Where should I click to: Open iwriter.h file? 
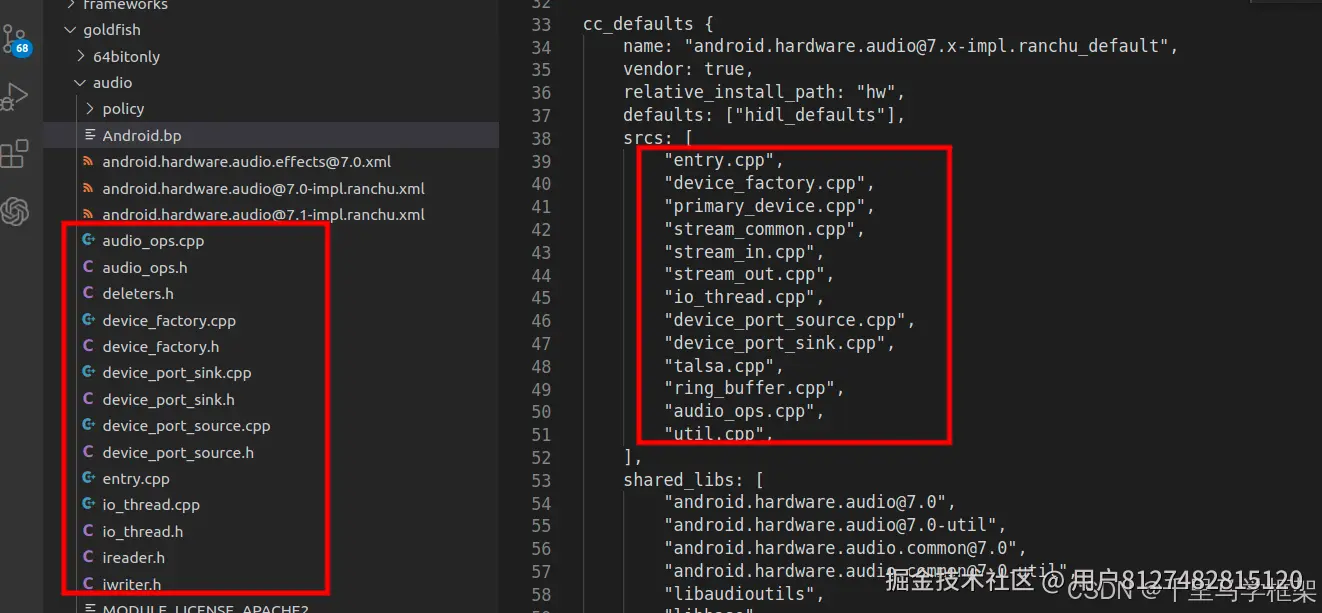click(131, 584)
